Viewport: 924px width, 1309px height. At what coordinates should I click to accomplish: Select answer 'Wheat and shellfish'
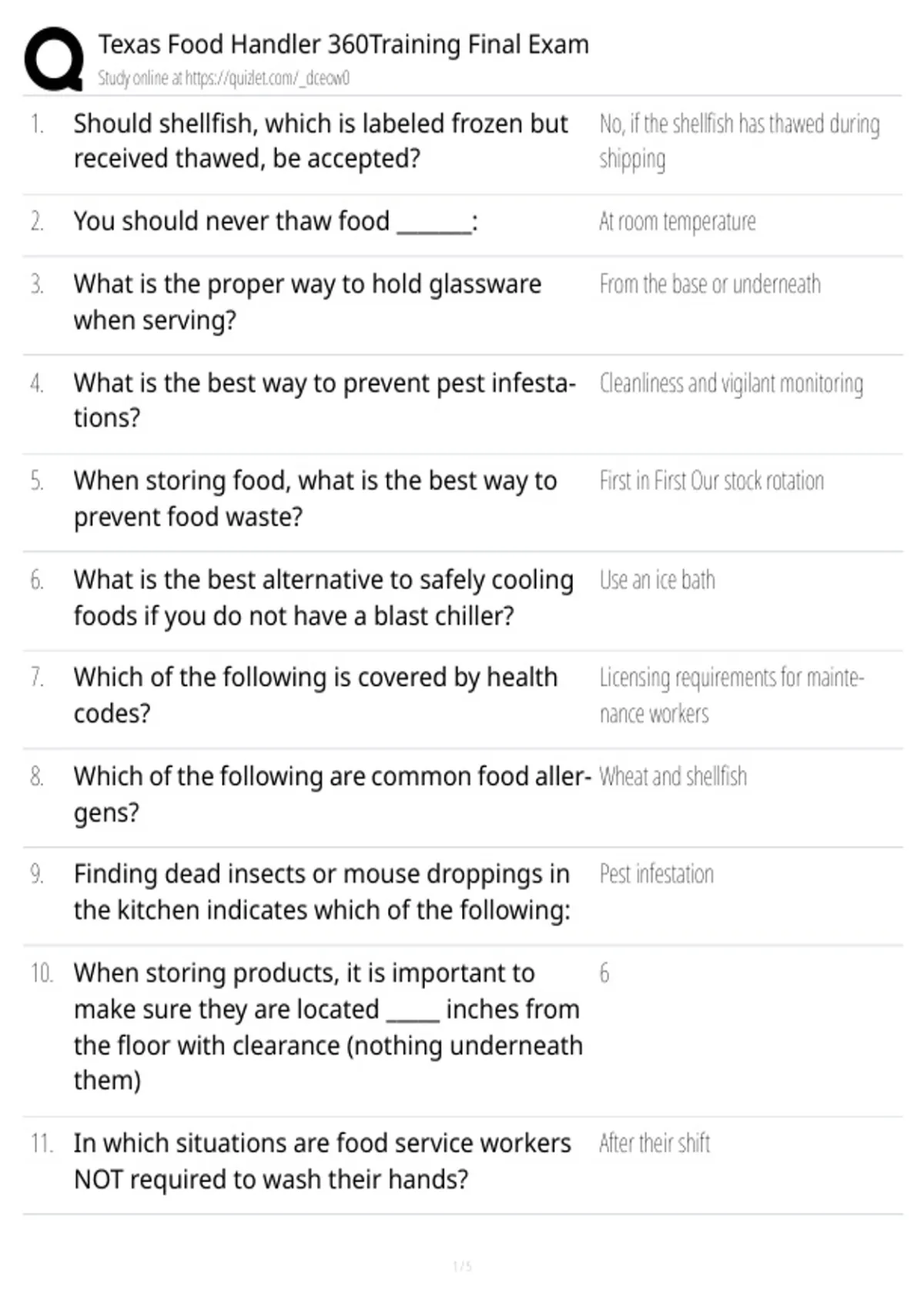click(673, 776)
